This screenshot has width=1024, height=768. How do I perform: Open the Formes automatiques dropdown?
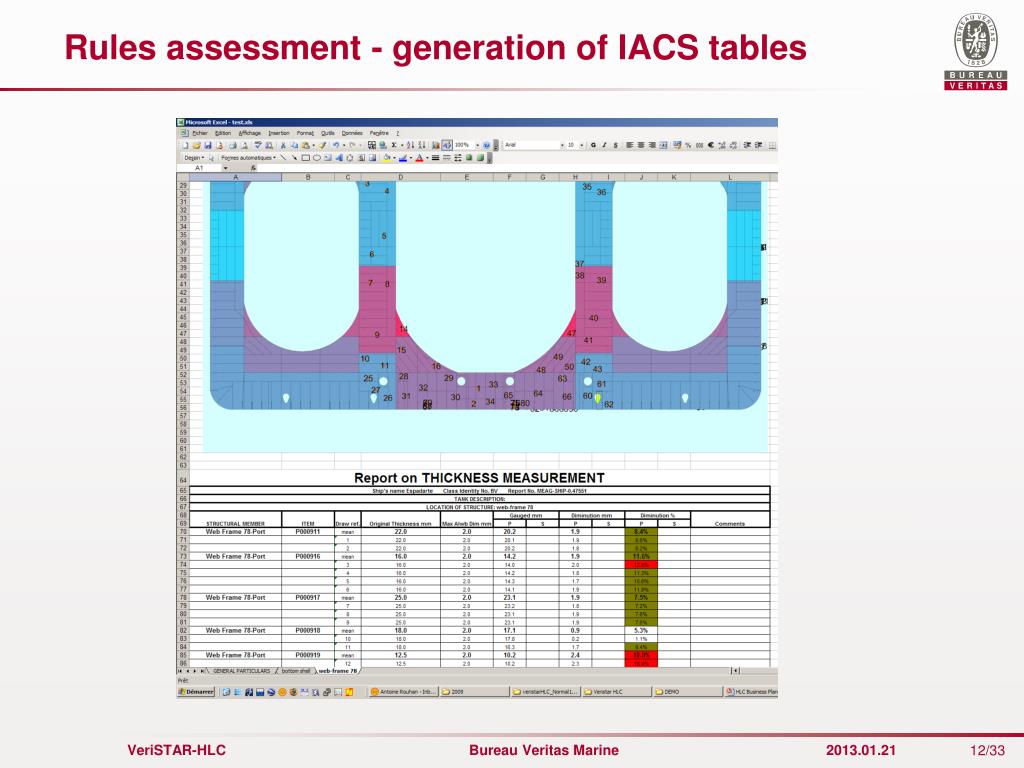248,158
